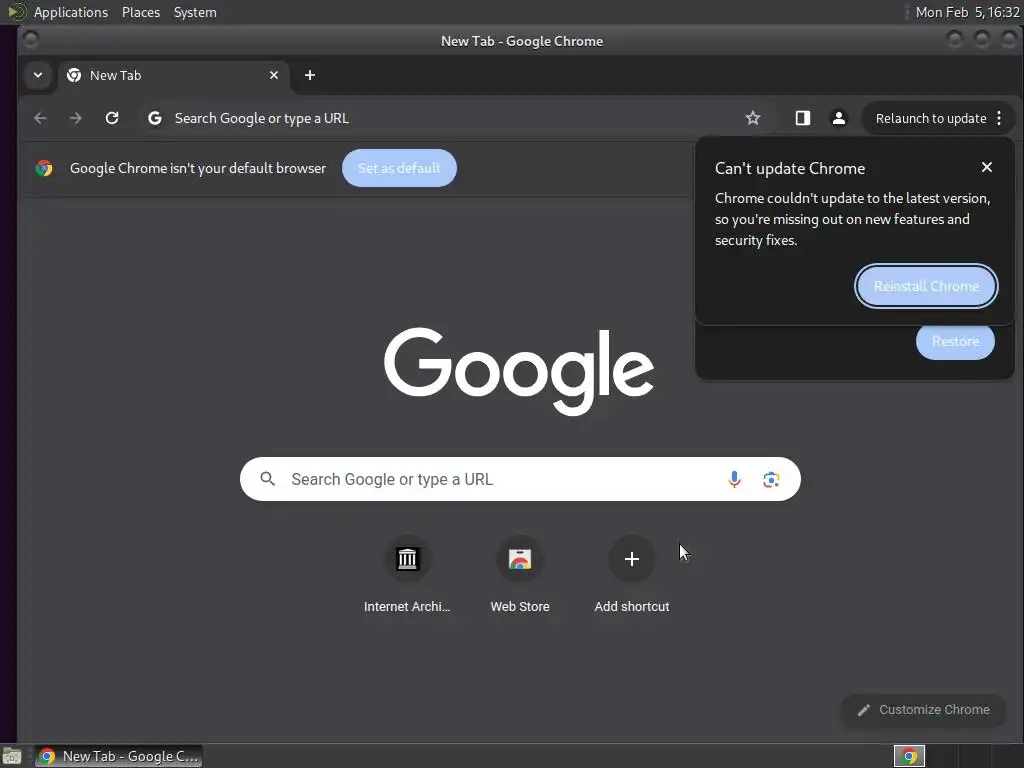
Task: Click the magnifier icon in search box
Action: [x=267, y=479]
